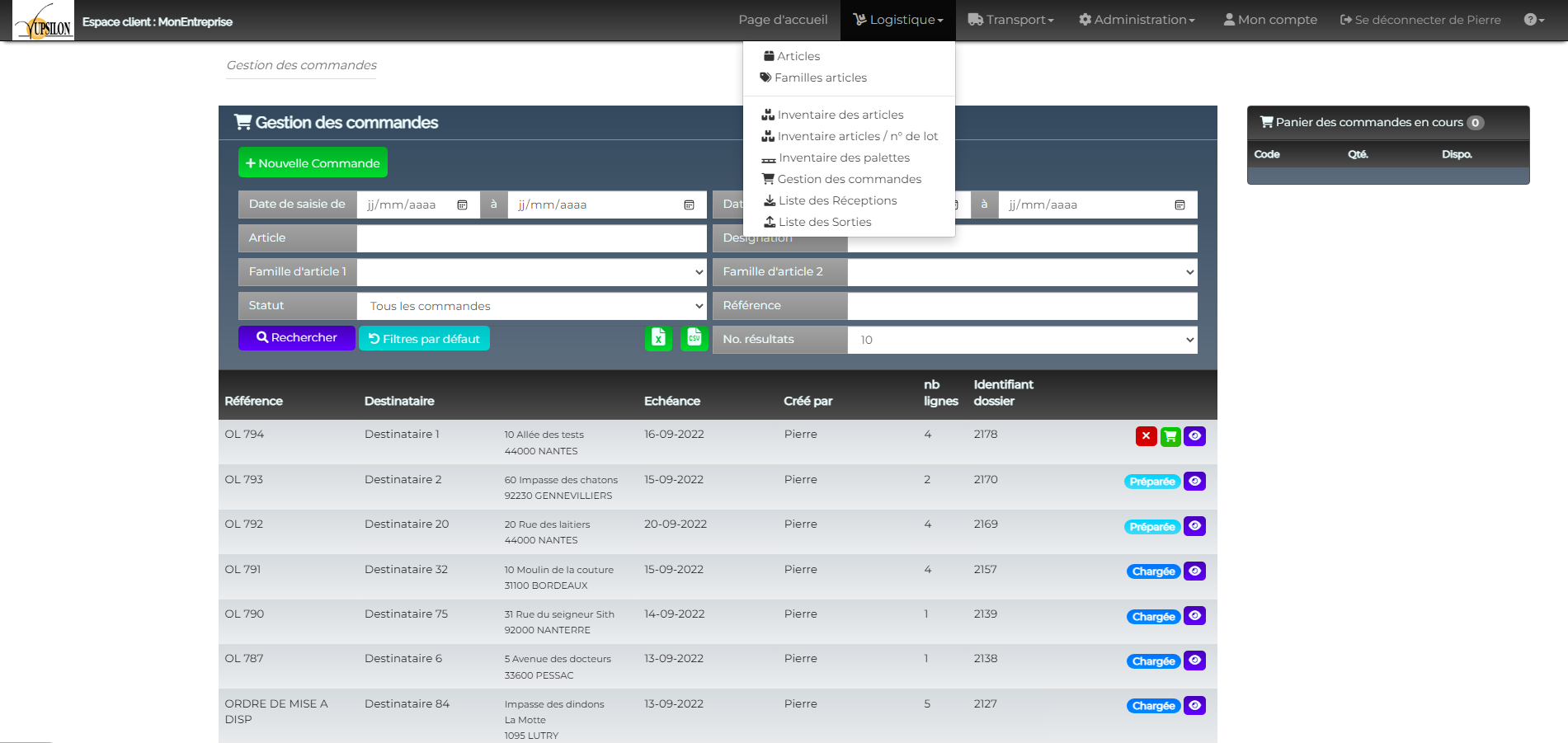The width and height of the screenshot is (1568, 743).
Task: Click the Article input field
Action: pyautogui.click(x=531, y=238)
